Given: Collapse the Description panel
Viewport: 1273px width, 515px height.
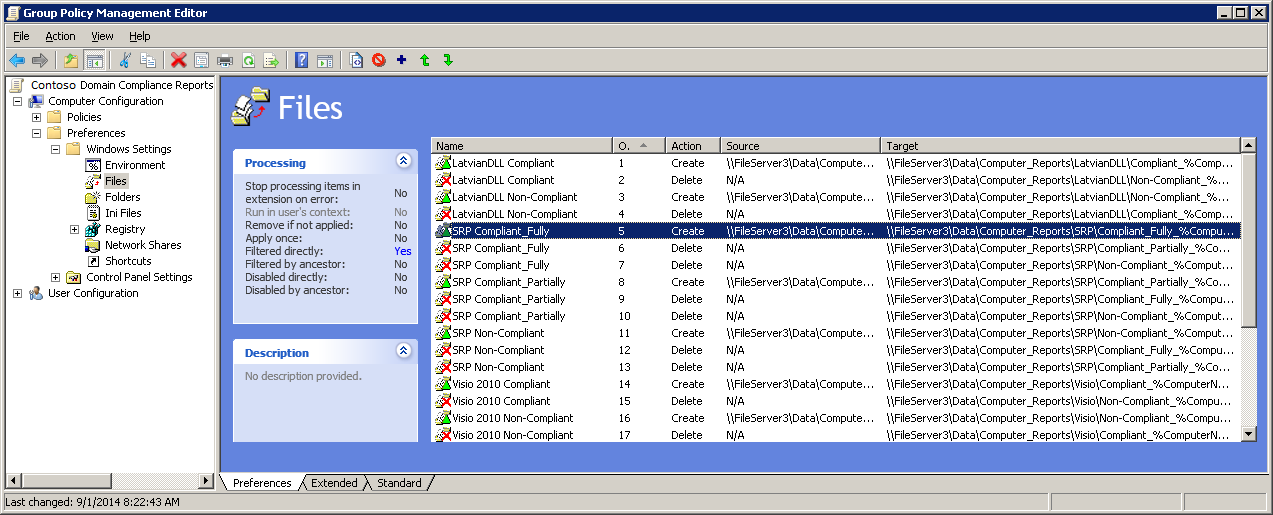Looking at the screenshot, I should point(403,351).
